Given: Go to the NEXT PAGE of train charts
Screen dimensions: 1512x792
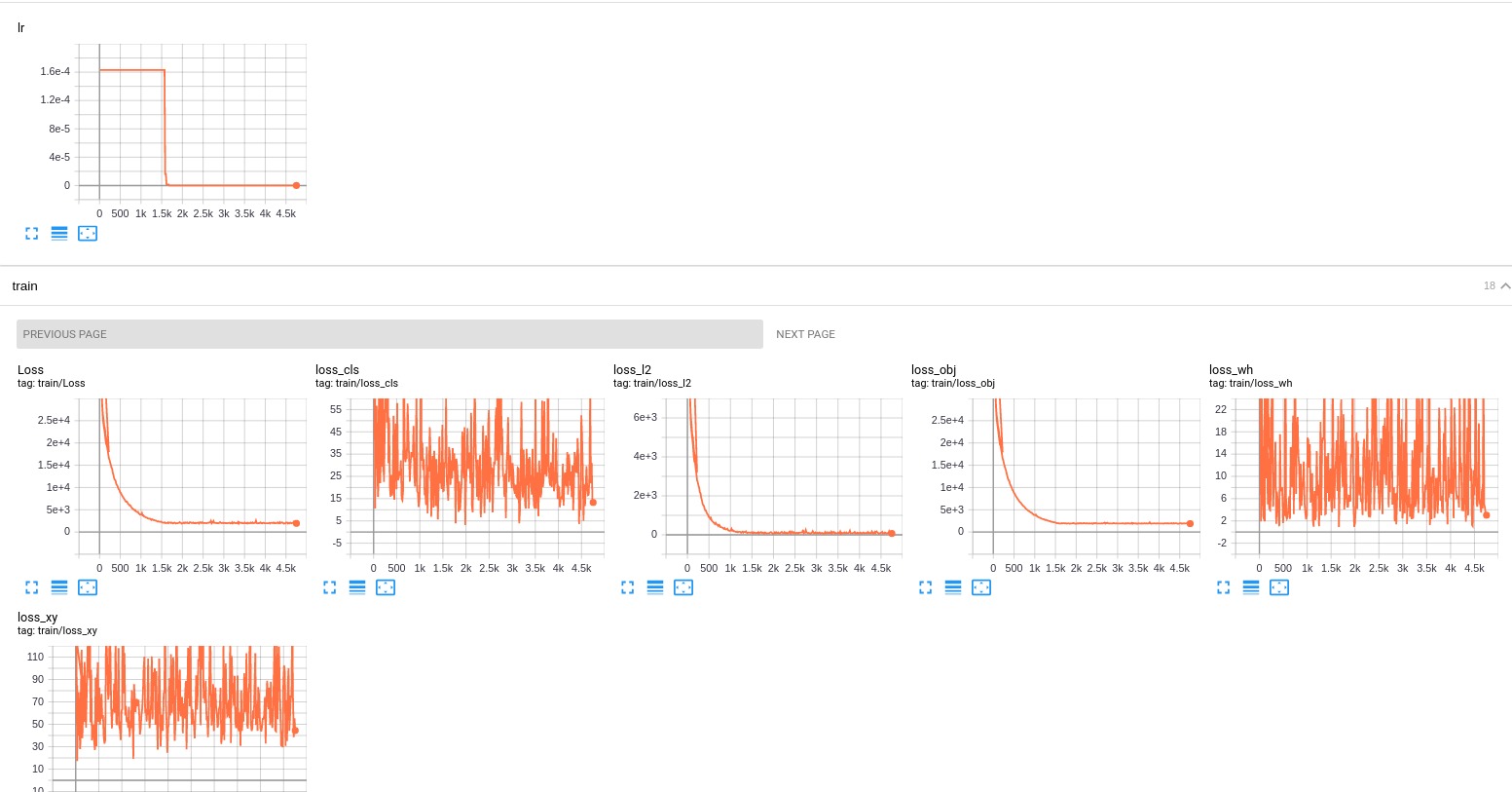Looking at the screenshot, I should [x=806, y=334].
